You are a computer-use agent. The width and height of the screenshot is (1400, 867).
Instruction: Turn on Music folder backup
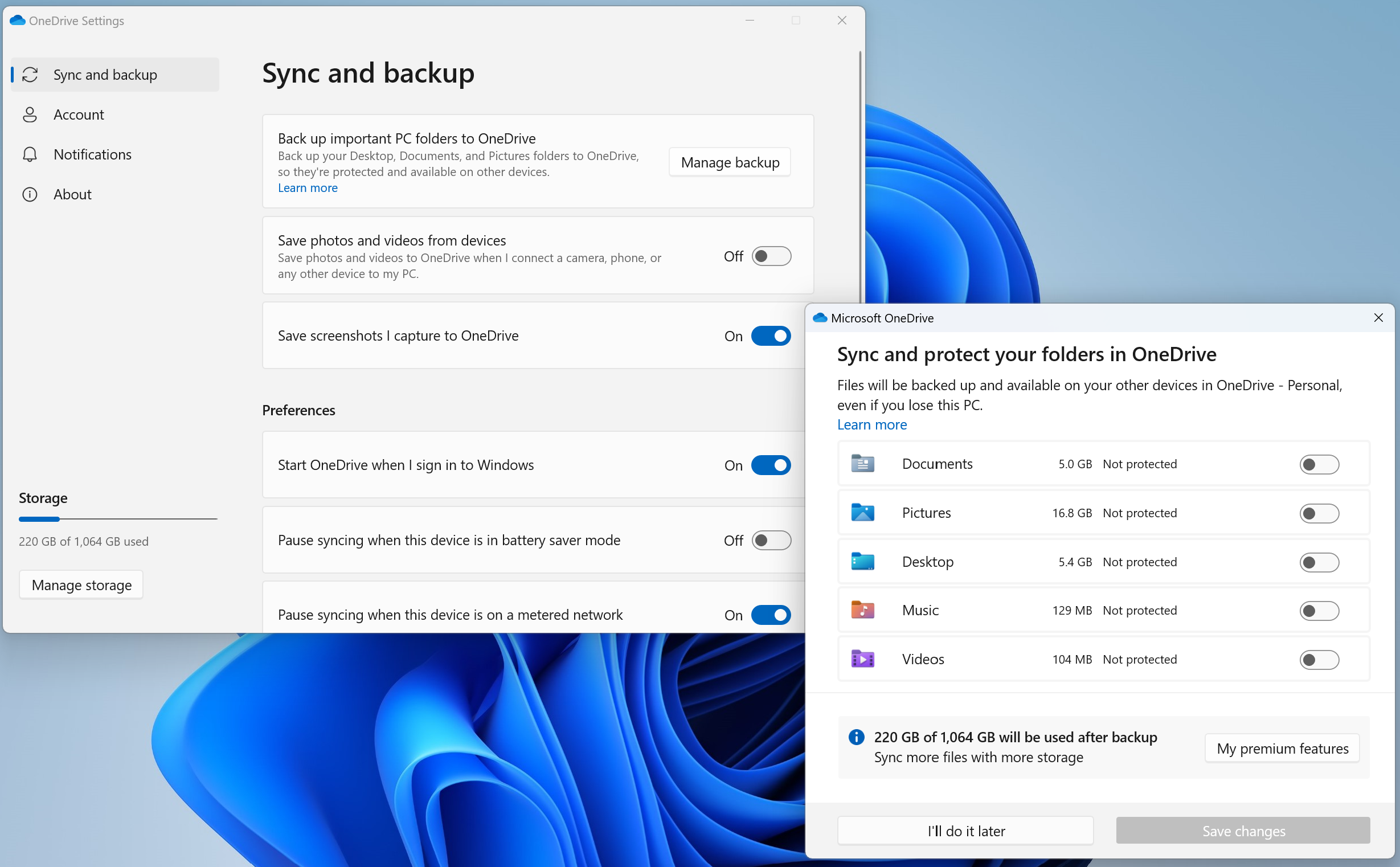1319,611
